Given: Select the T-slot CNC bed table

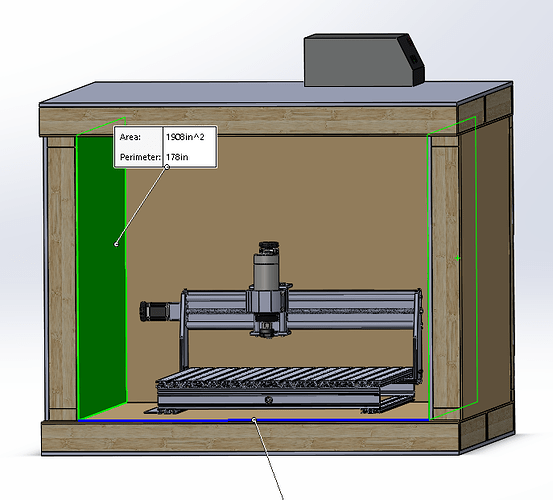Looking at the screenshot, I should click(x=284, y=378).
